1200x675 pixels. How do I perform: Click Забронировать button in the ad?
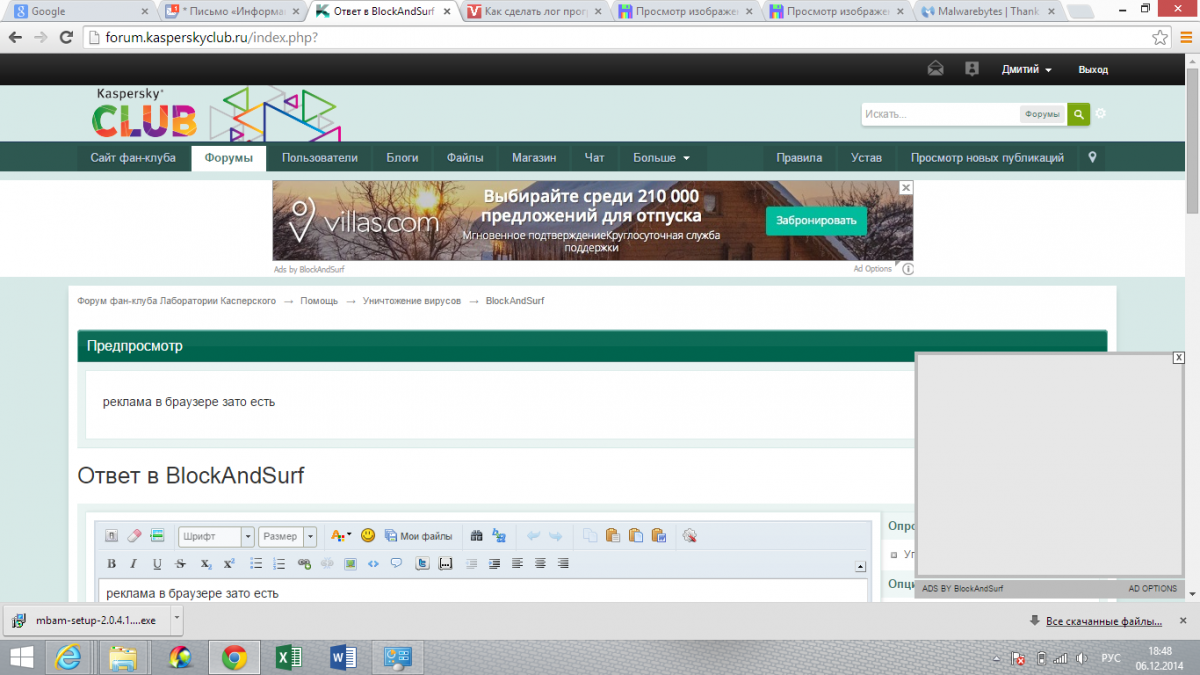(816, 220)
